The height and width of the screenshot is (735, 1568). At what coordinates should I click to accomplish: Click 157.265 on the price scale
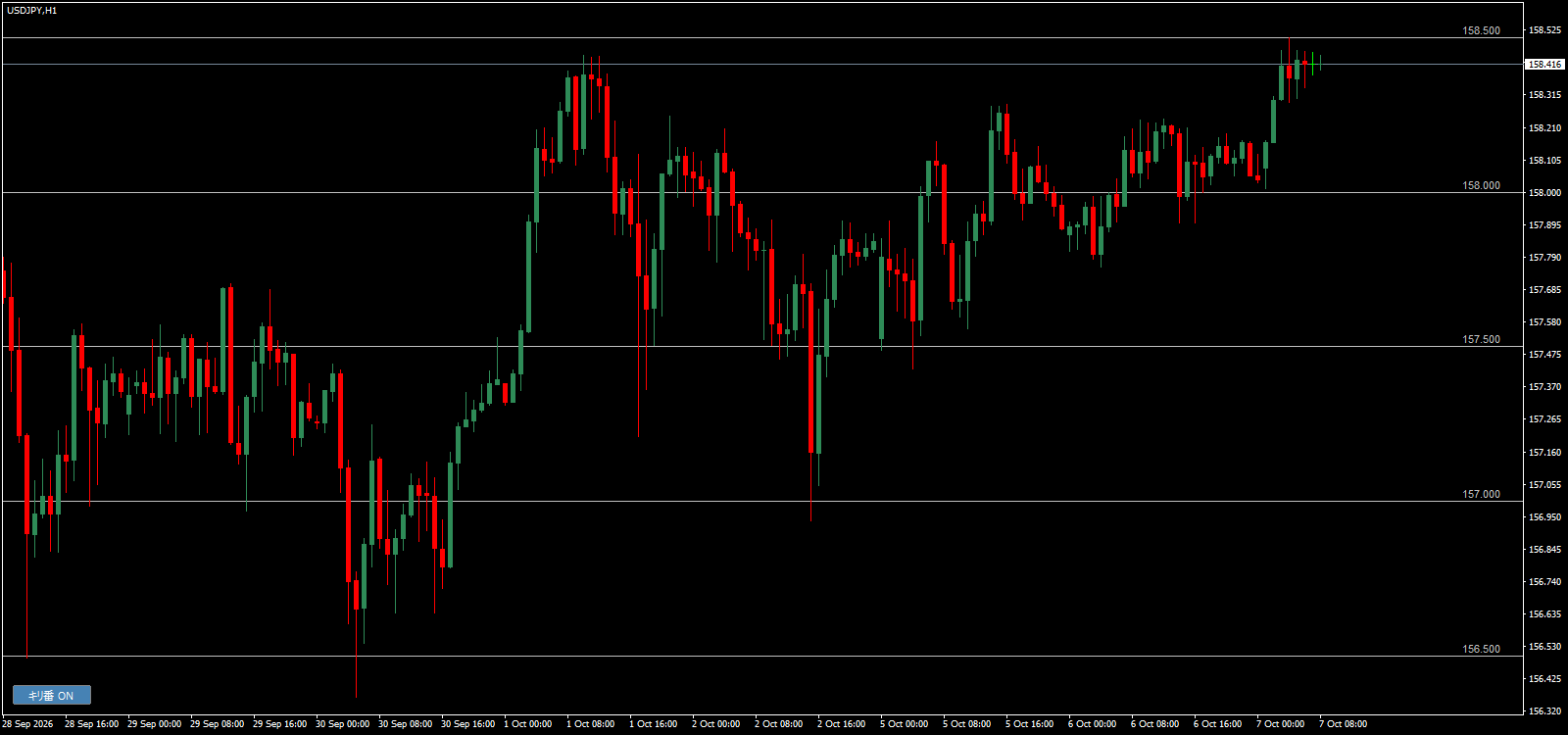pos(1544,418)
